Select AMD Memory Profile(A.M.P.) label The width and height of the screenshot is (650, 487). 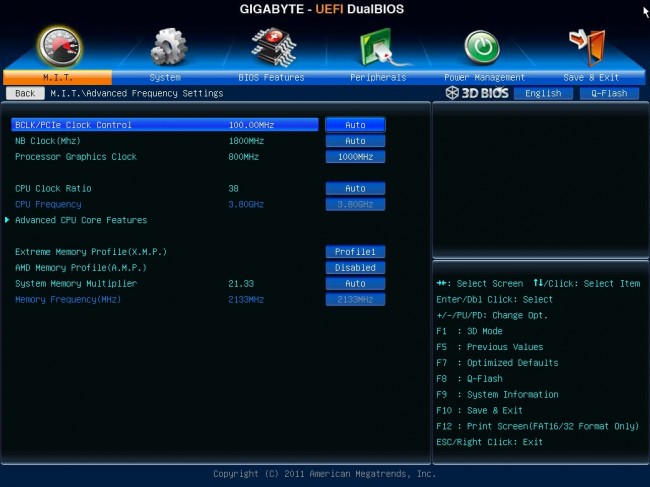(x=81, y=268)
